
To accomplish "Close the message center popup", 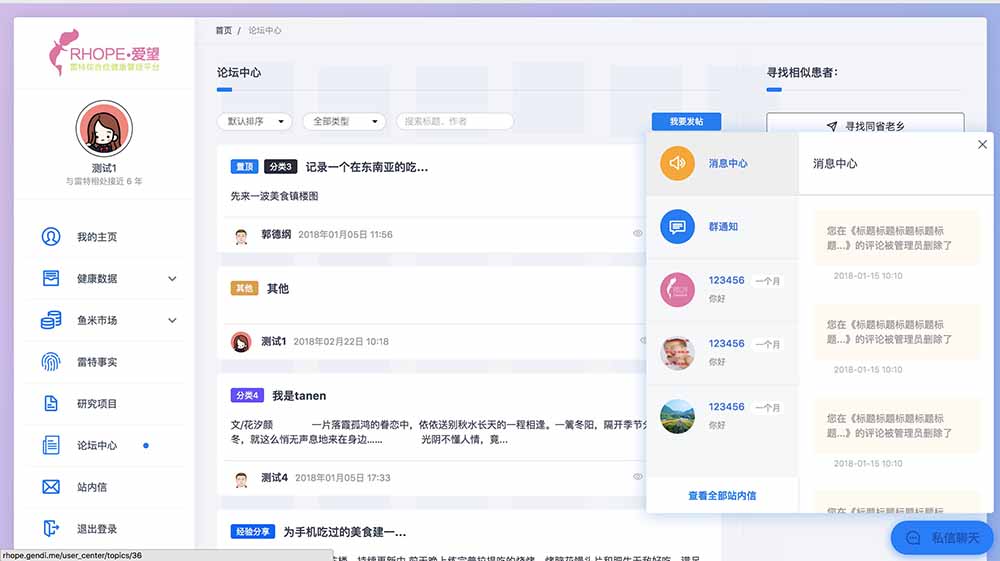I will [x=982, y=145].
